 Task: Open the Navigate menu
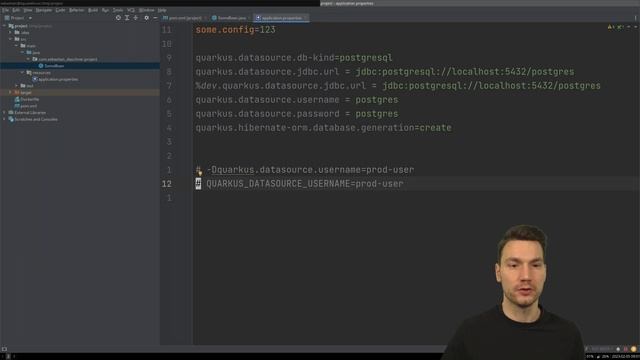point(44,10)
